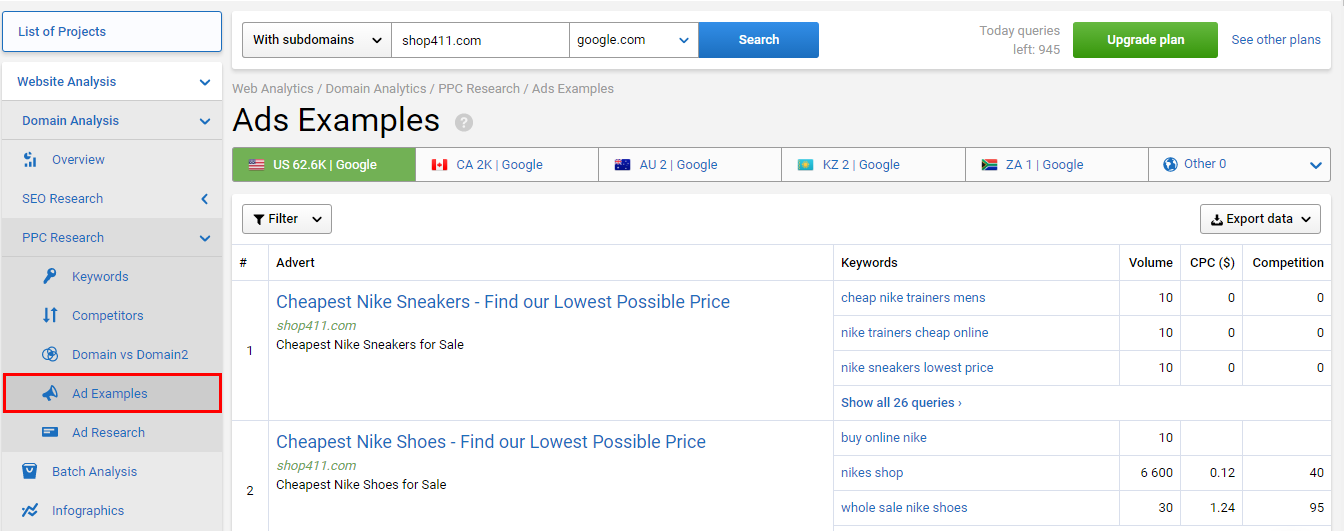Open the Export data dropdown
The height and width of the screenshot is (531, 1344).
[x=1260, y=219]
